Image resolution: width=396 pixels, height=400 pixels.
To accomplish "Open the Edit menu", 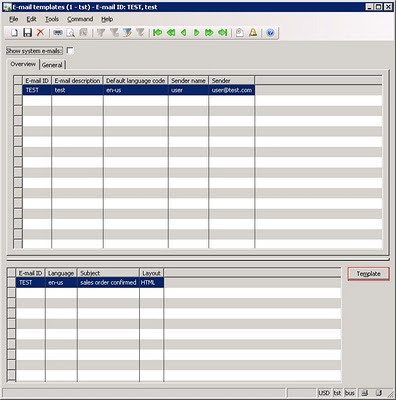I will tap(31, 19).
